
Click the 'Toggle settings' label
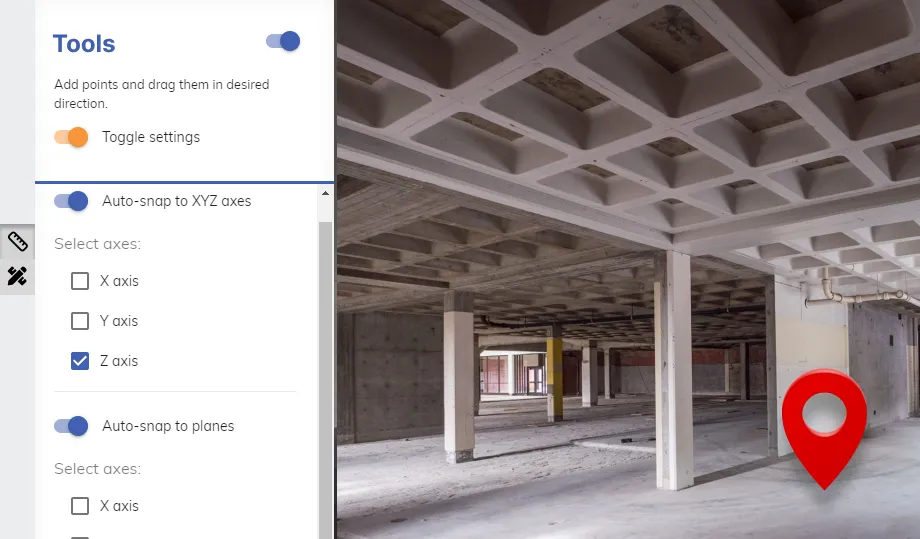151,137
